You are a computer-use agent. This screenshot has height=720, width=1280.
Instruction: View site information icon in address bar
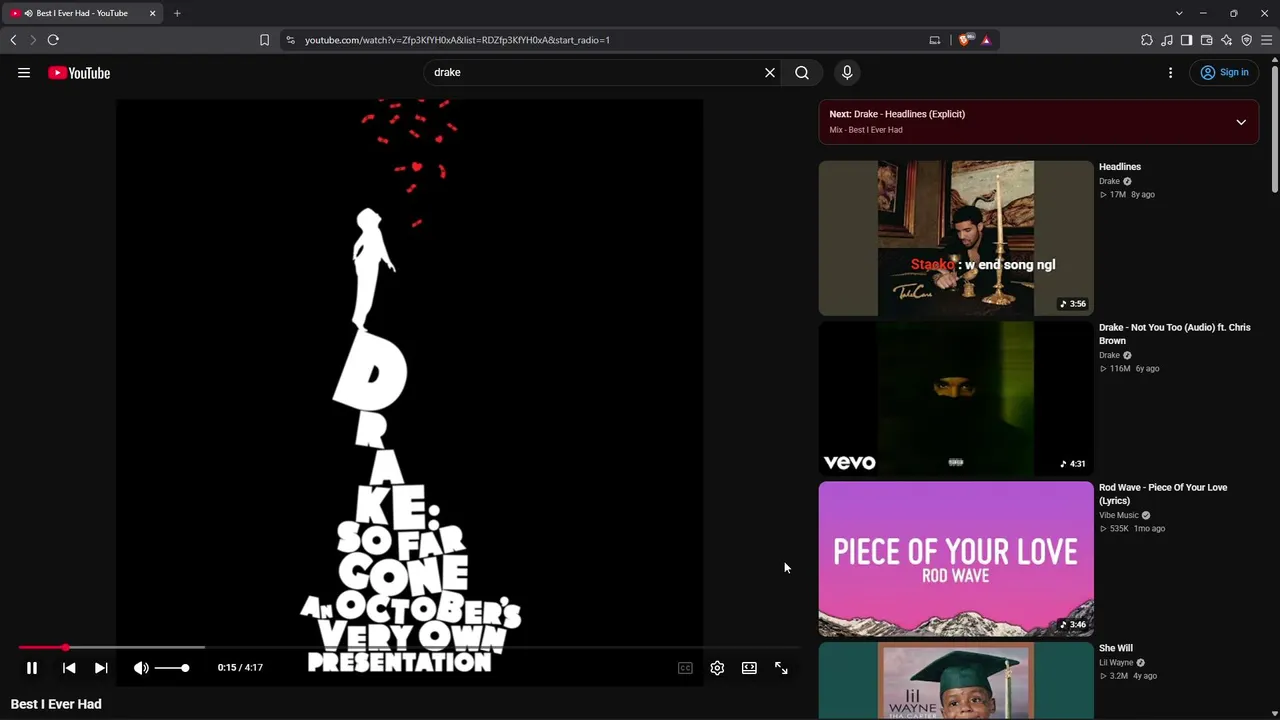[x=290, y=40]
